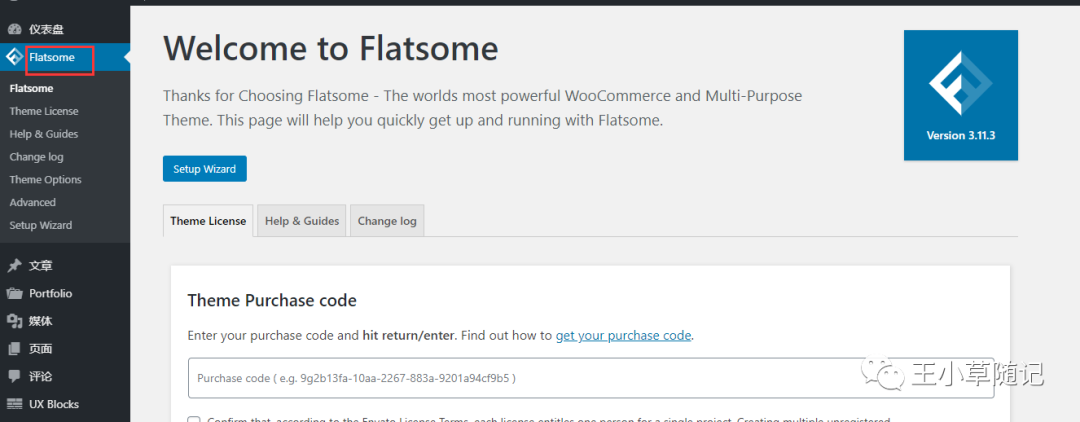Image resolution: width=1080 pixels, height=422 pixels.
Task: Click the Welcome to Flatsome heading
Action: pyautogui.click(x=331, y=49)
